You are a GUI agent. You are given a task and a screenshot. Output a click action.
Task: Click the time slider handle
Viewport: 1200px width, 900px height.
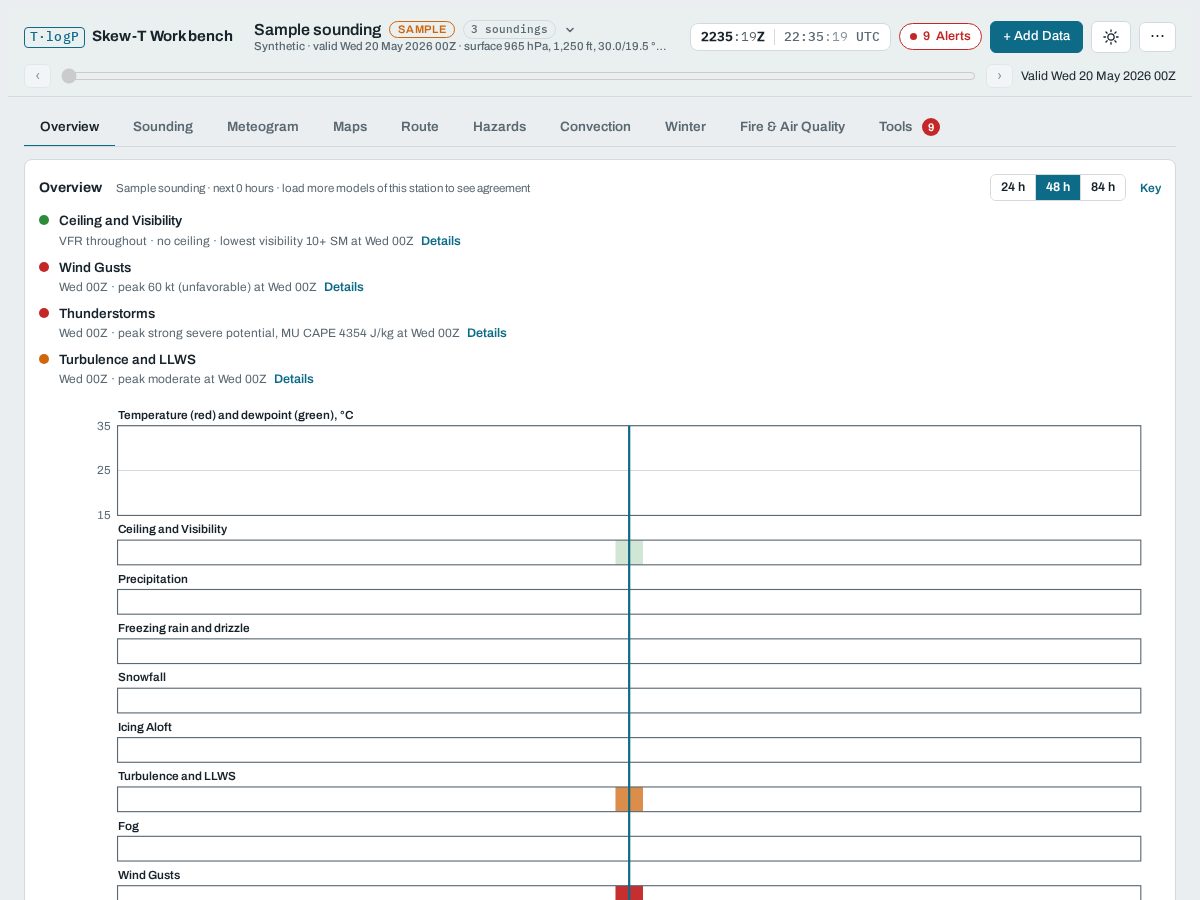[x=68, y=76]
